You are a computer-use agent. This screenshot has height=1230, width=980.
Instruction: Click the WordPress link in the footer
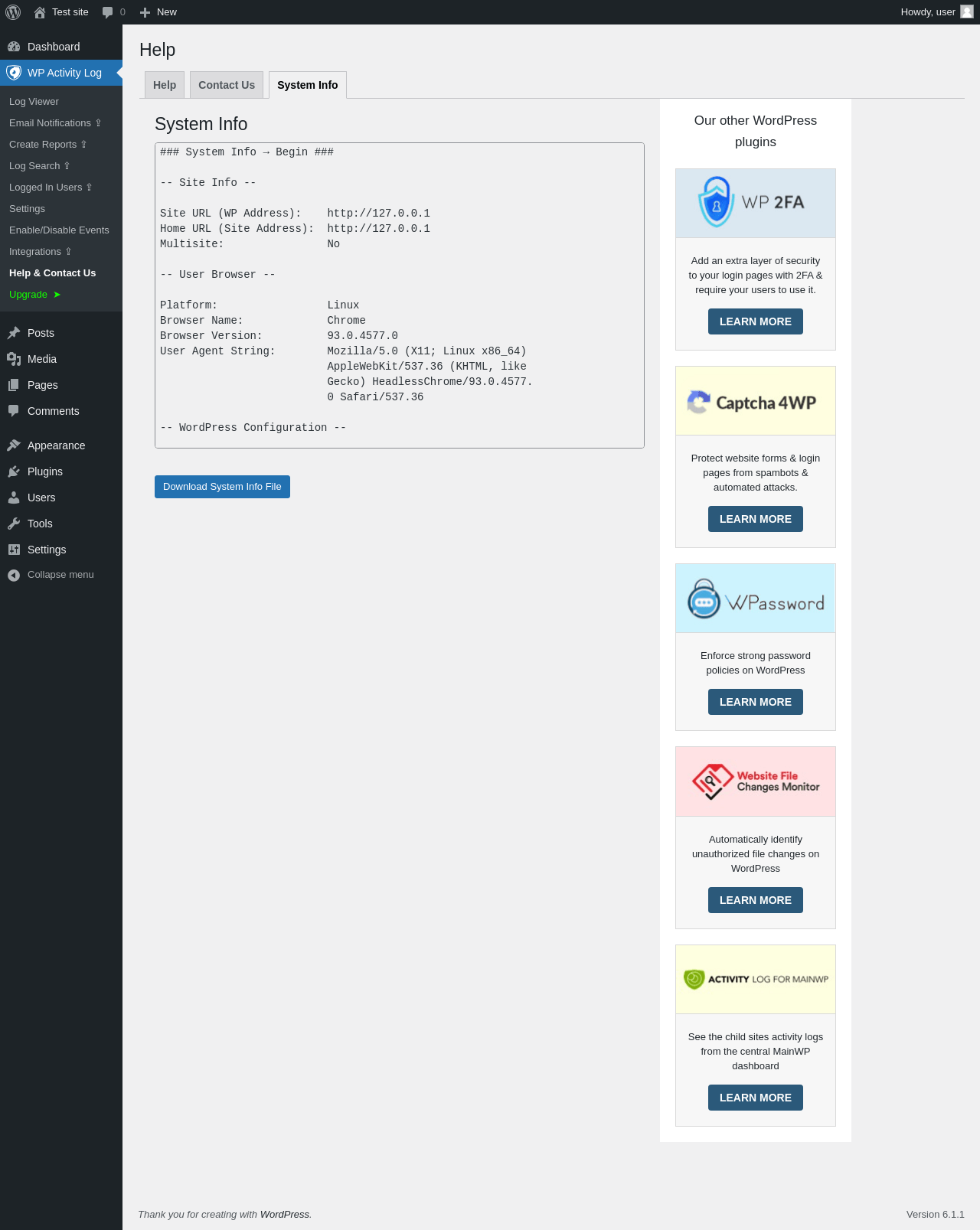pos(285,1215)
